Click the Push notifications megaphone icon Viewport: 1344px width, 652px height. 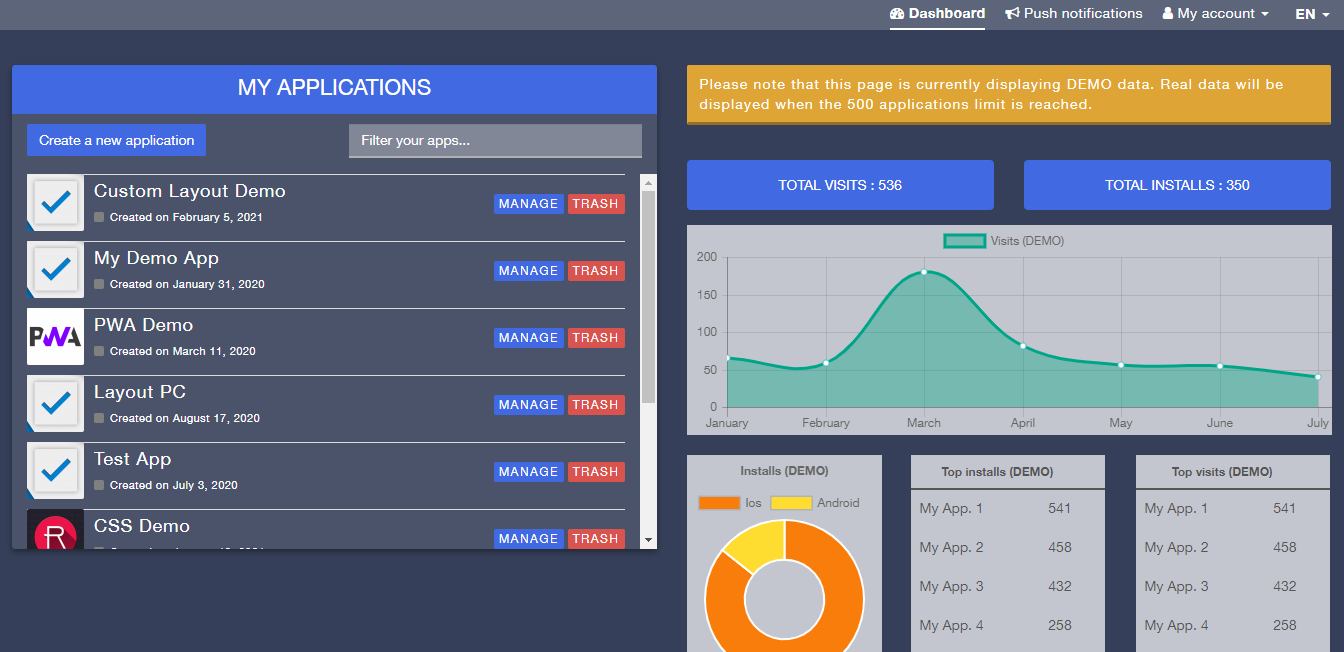pos(1012,14)
